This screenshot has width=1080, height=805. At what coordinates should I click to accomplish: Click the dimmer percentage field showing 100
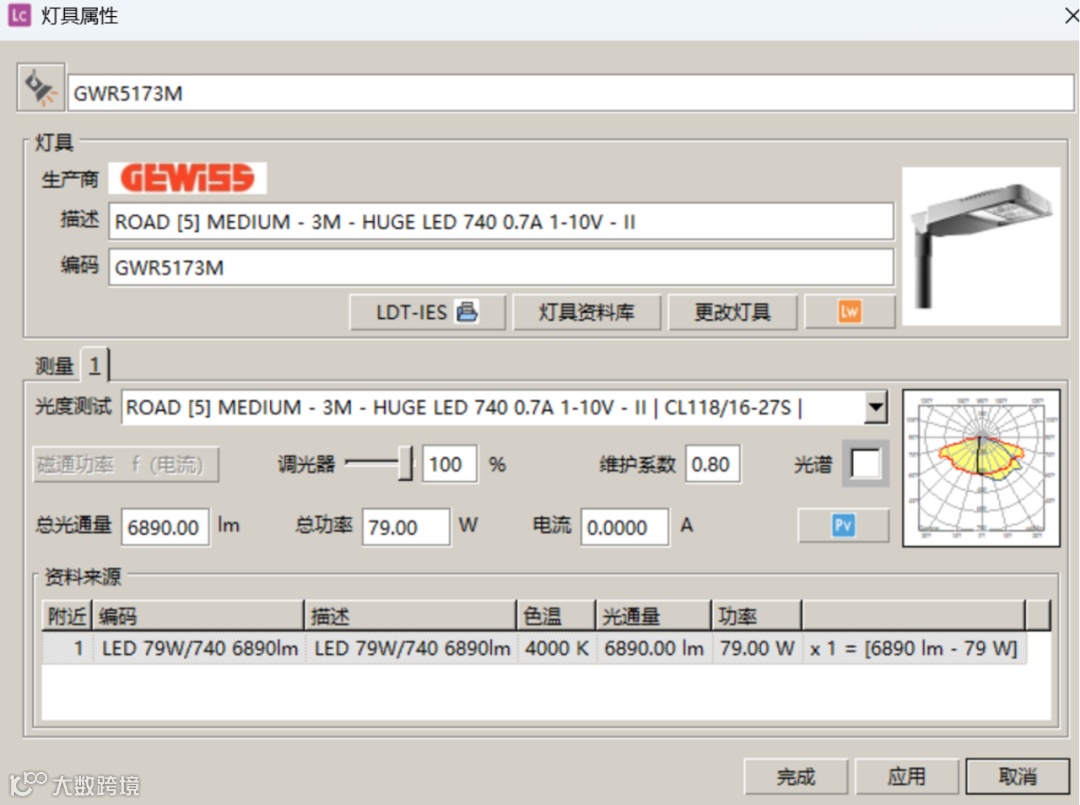pos(449,464)
